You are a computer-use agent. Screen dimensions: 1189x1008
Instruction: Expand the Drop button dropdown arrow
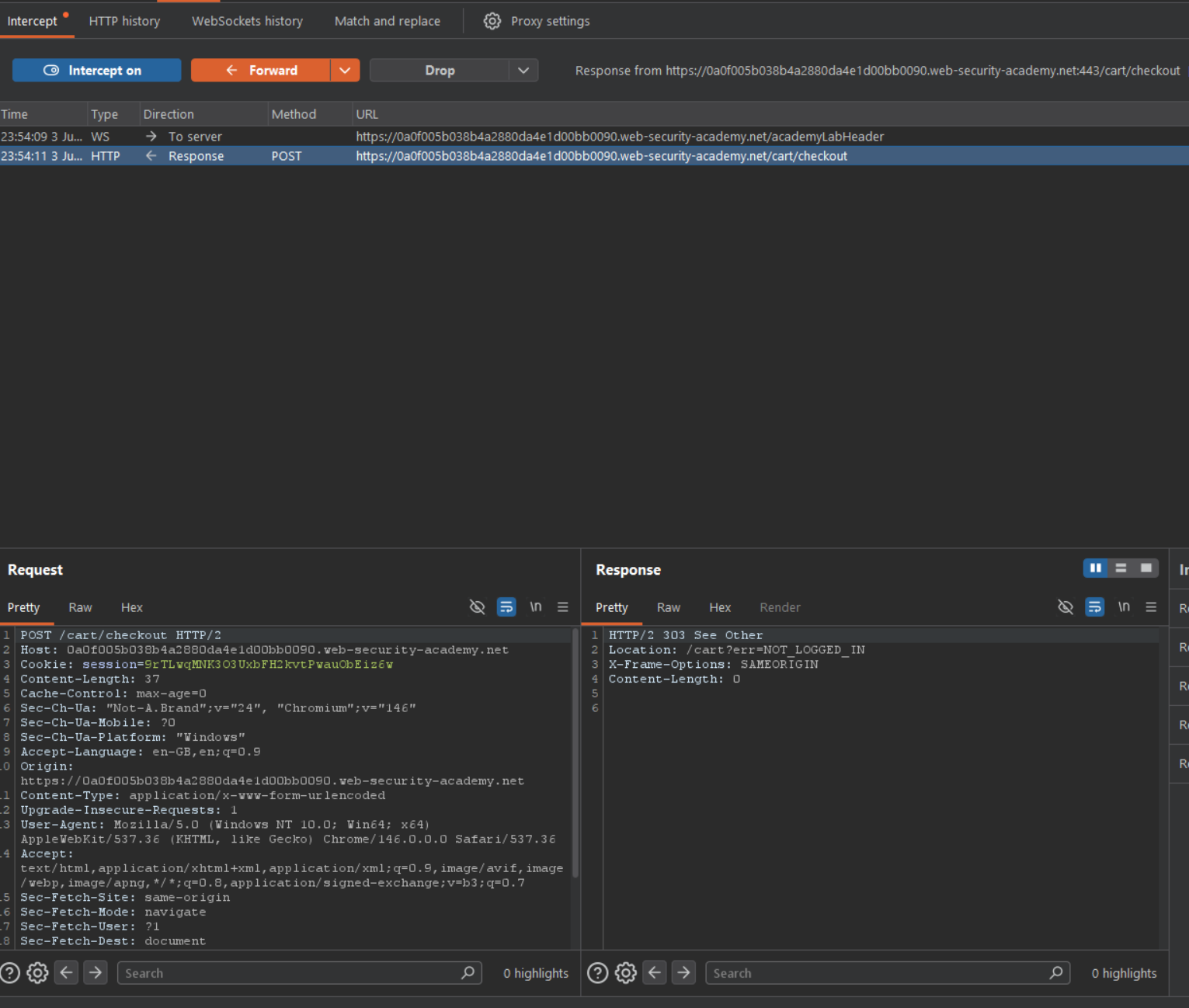(523, 71)
